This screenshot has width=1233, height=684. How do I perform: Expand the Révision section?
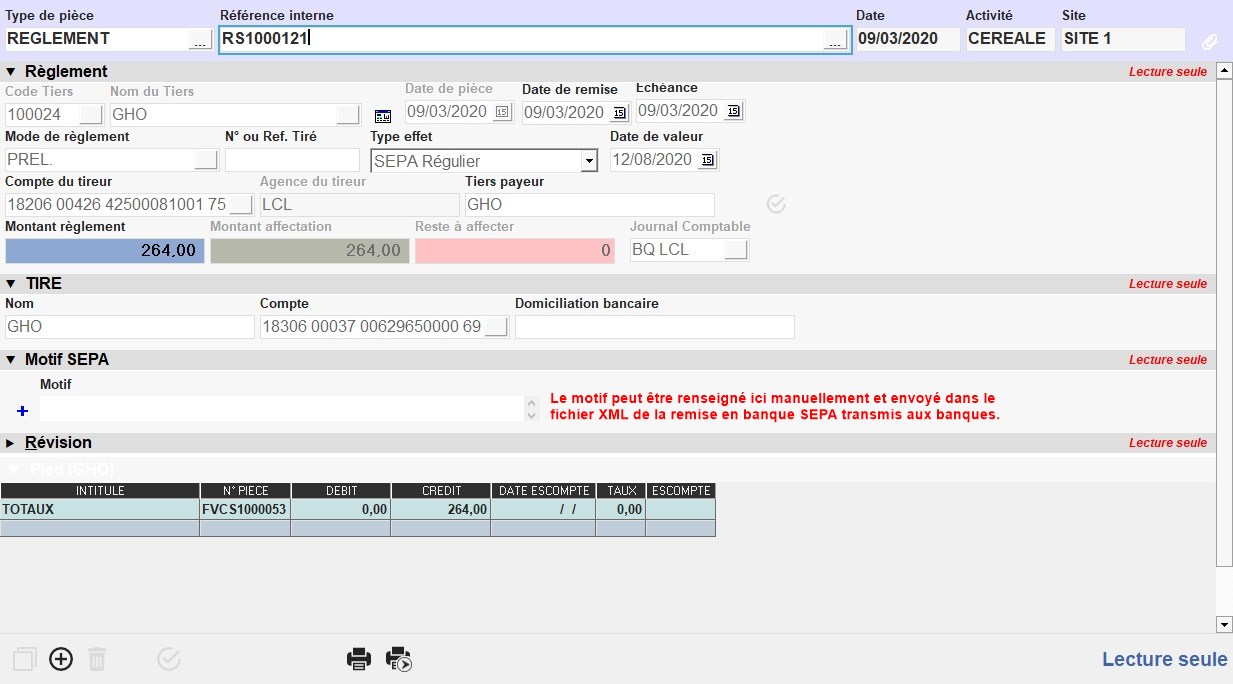click(x=11, y=442)
